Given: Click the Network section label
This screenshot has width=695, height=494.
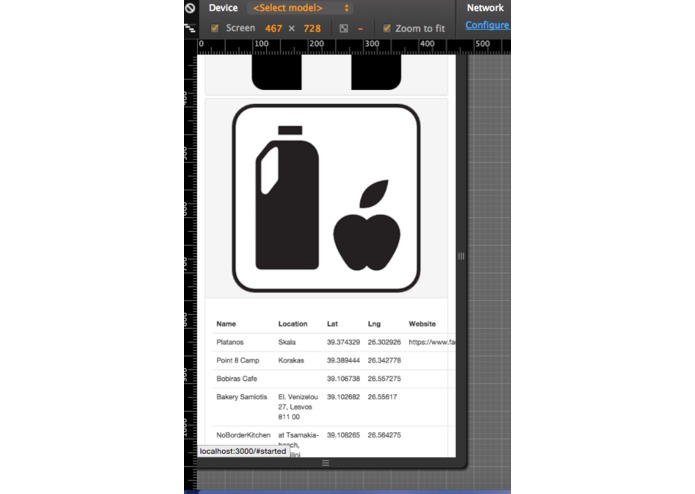Looking at the screenshot, I should click(x=485, y=8).
